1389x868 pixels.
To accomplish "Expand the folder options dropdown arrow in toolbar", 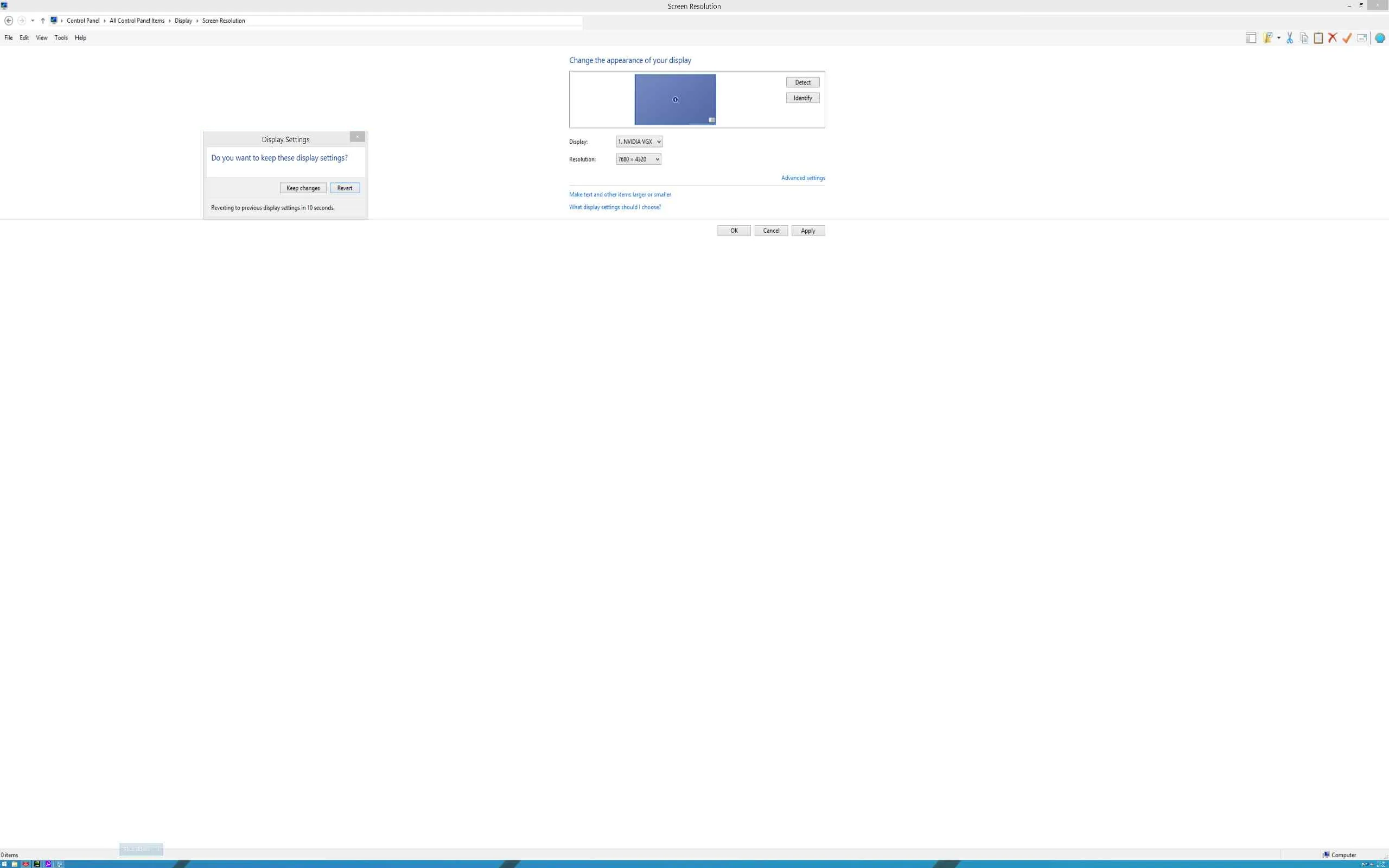I will (x=1279, y=38).
